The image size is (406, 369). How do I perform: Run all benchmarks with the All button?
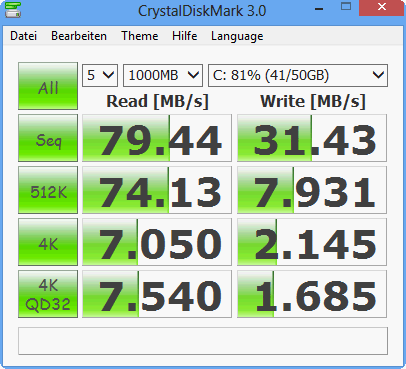tap(48, 86)
